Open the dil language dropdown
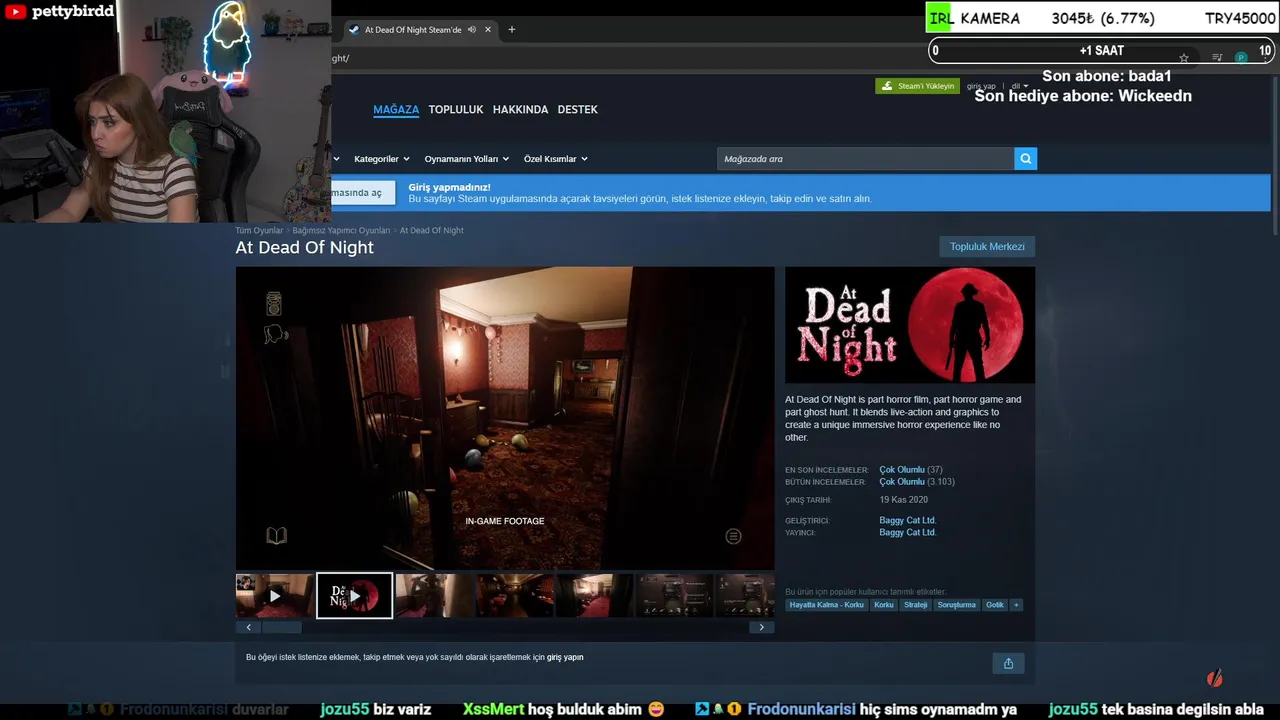 pyautogui.click(x=1019, y=86)
